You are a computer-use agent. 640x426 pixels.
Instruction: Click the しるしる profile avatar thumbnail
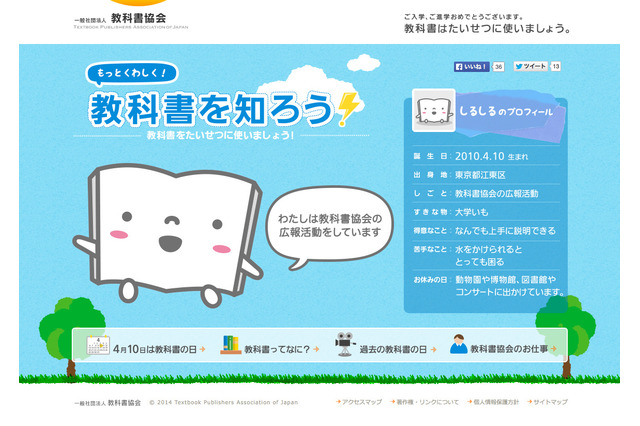tap(434, 110)
